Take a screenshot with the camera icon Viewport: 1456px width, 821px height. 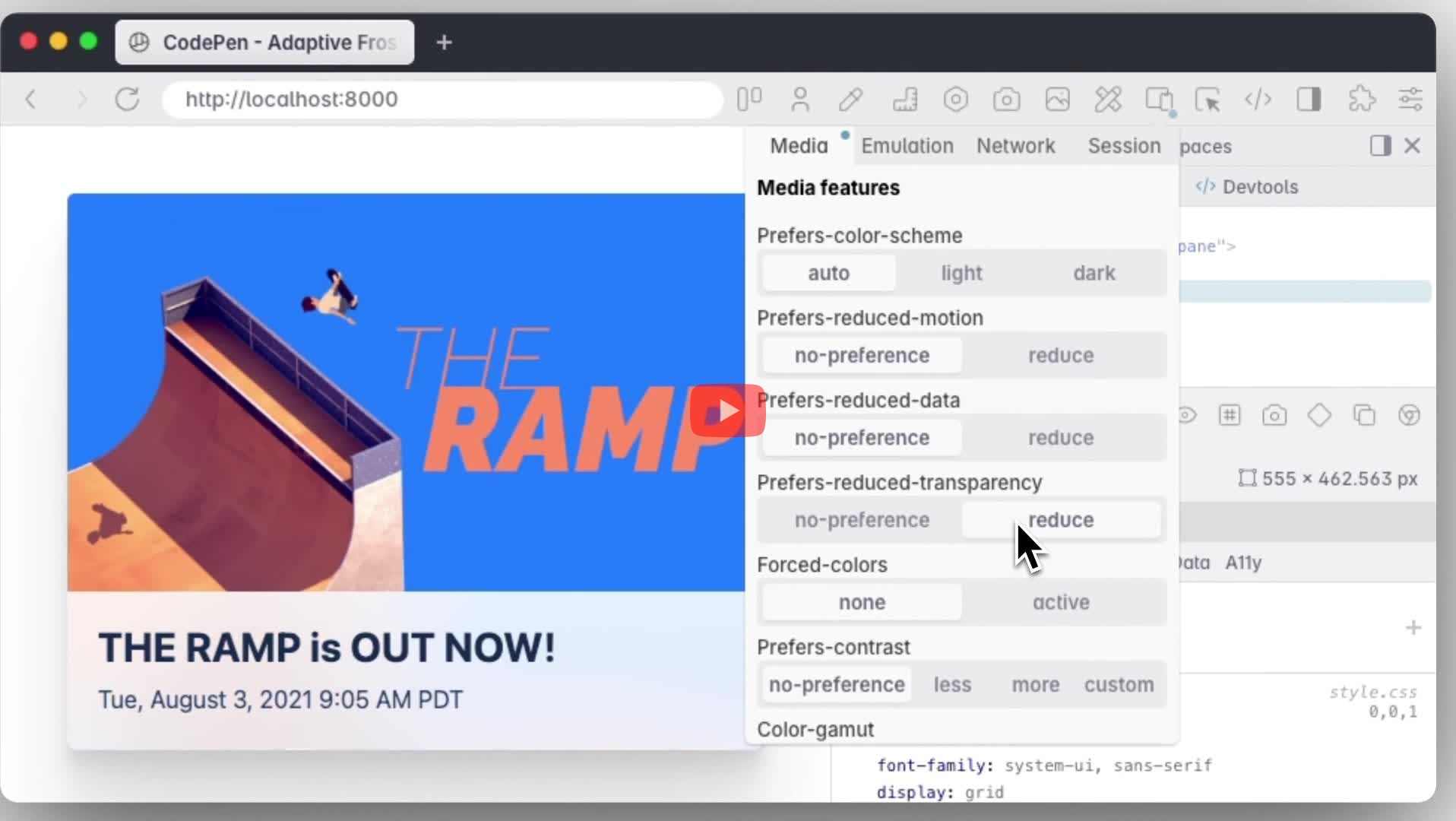pyautogui.click(x=1006, y=99)
